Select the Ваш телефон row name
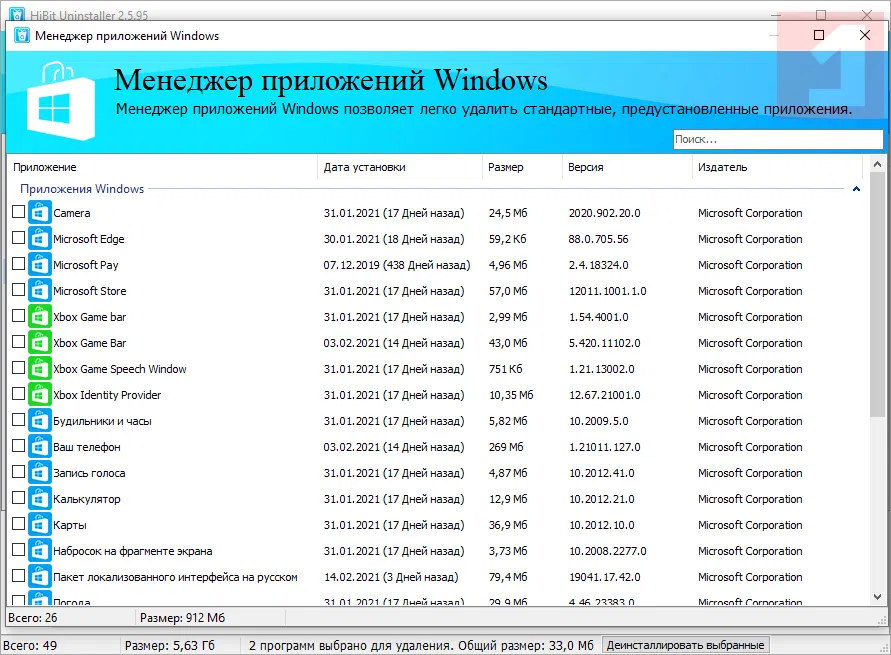Image resolution: width=891 pixels, height=655 pixels. tap(87, 447)
